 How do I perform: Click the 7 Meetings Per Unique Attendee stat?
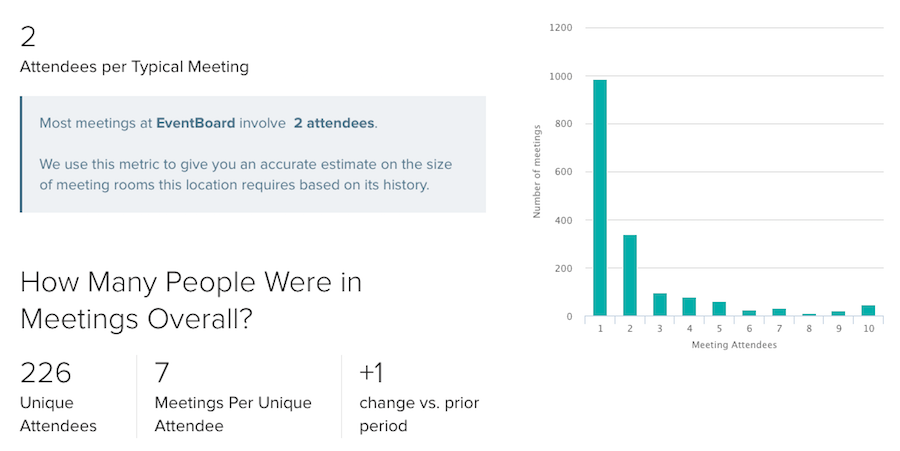pos(233,396)
